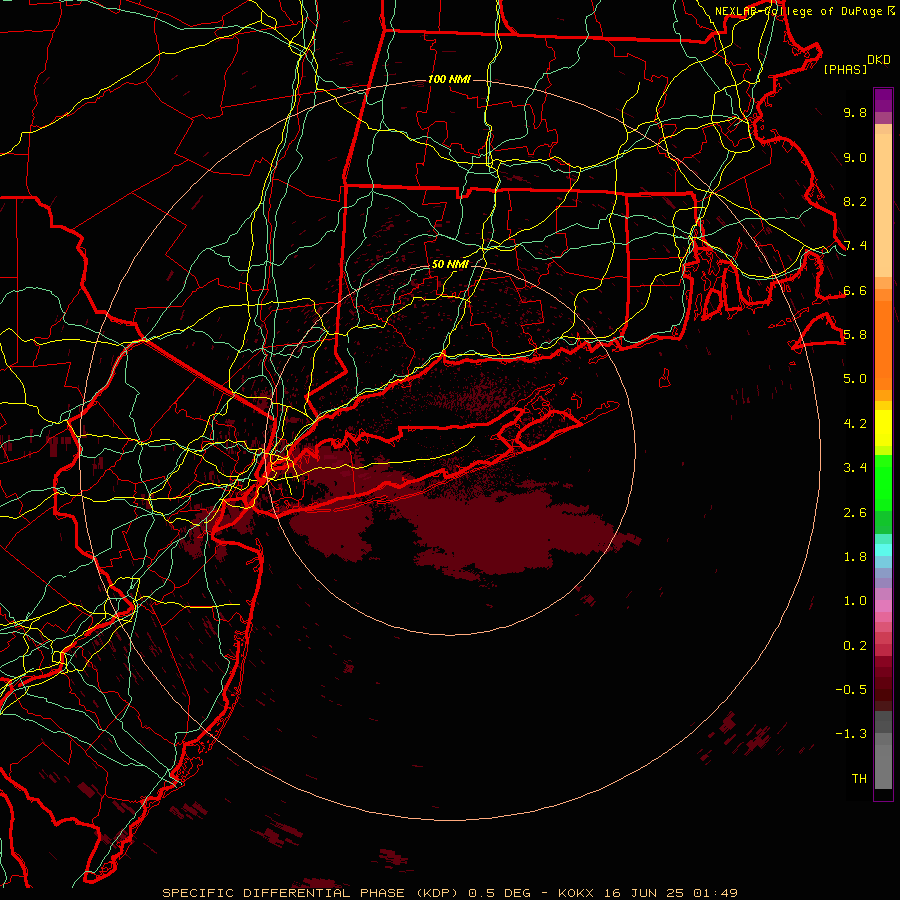Click the Martha's Vineyard island outline
Screen dimensions: 900x900
(820, 333)
